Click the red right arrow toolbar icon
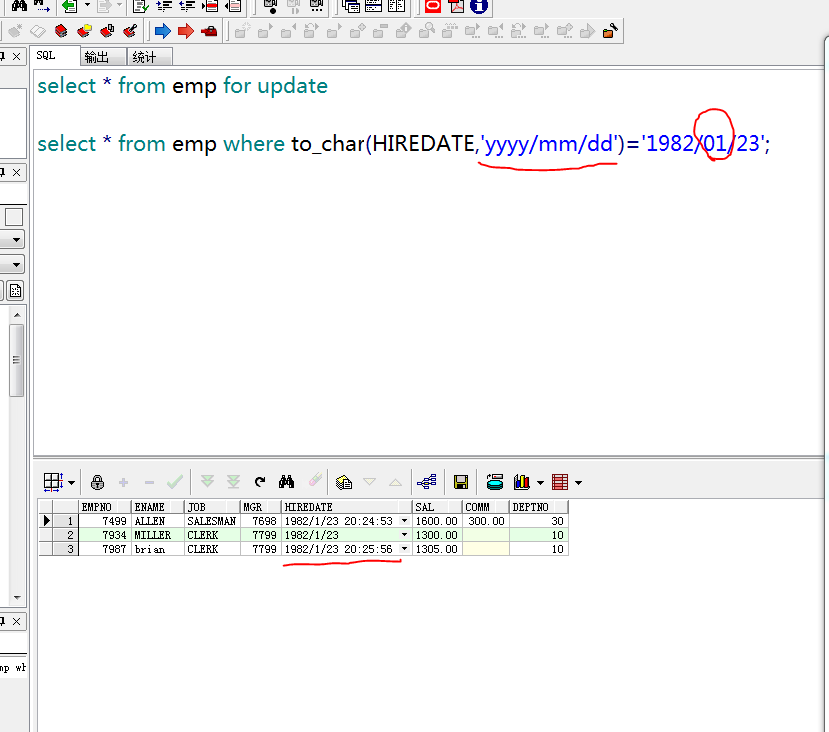The width and height of the screenshot is (829, 732). point(186,31)
